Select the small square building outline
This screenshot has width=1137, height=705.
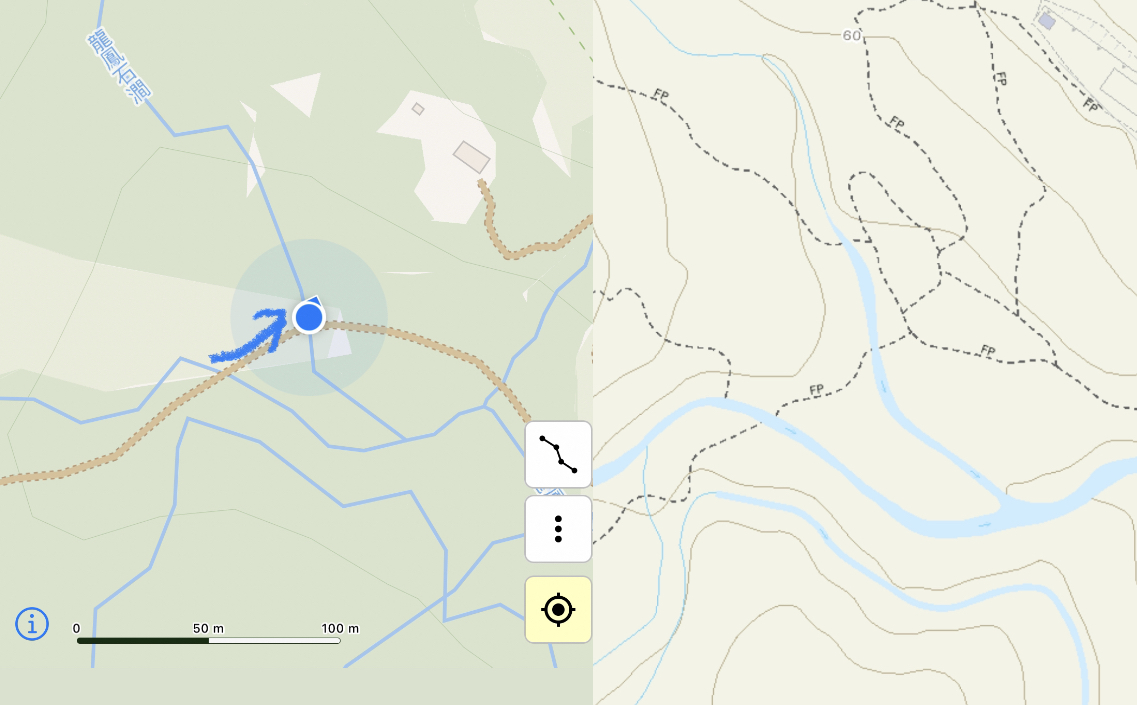point(418,109)
